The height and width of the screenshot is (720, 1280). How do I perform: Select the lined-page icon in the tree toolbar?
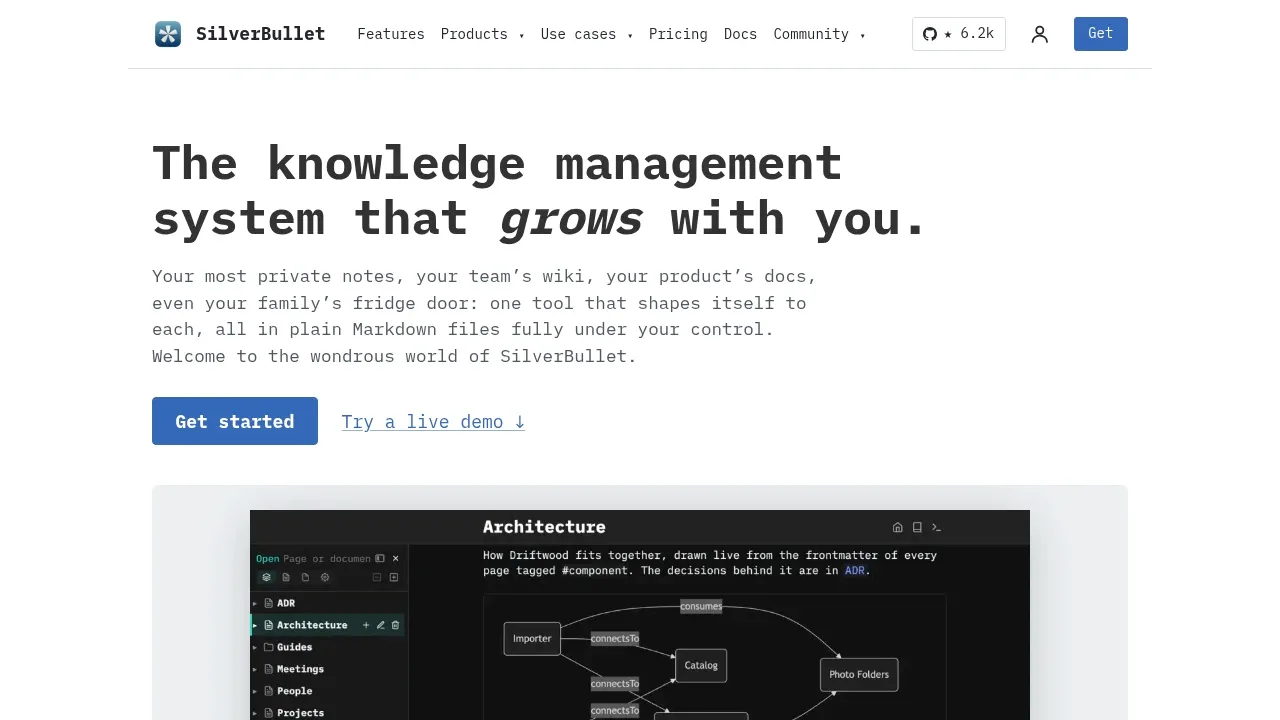point(286,577)
